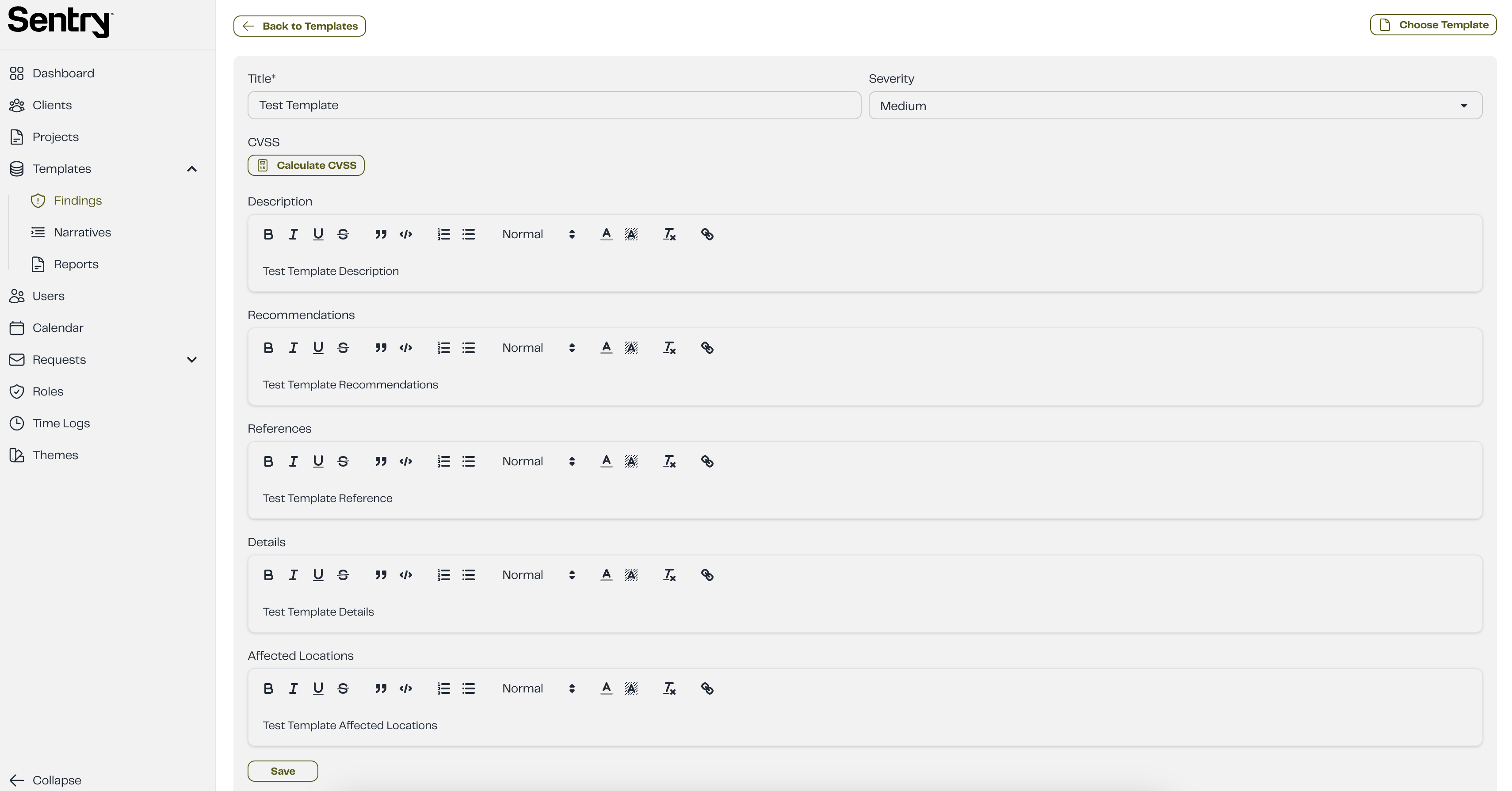Viewport: 1512px width, 791px height.
Task: Collapse the sidebar
Action: click(45, 780)
